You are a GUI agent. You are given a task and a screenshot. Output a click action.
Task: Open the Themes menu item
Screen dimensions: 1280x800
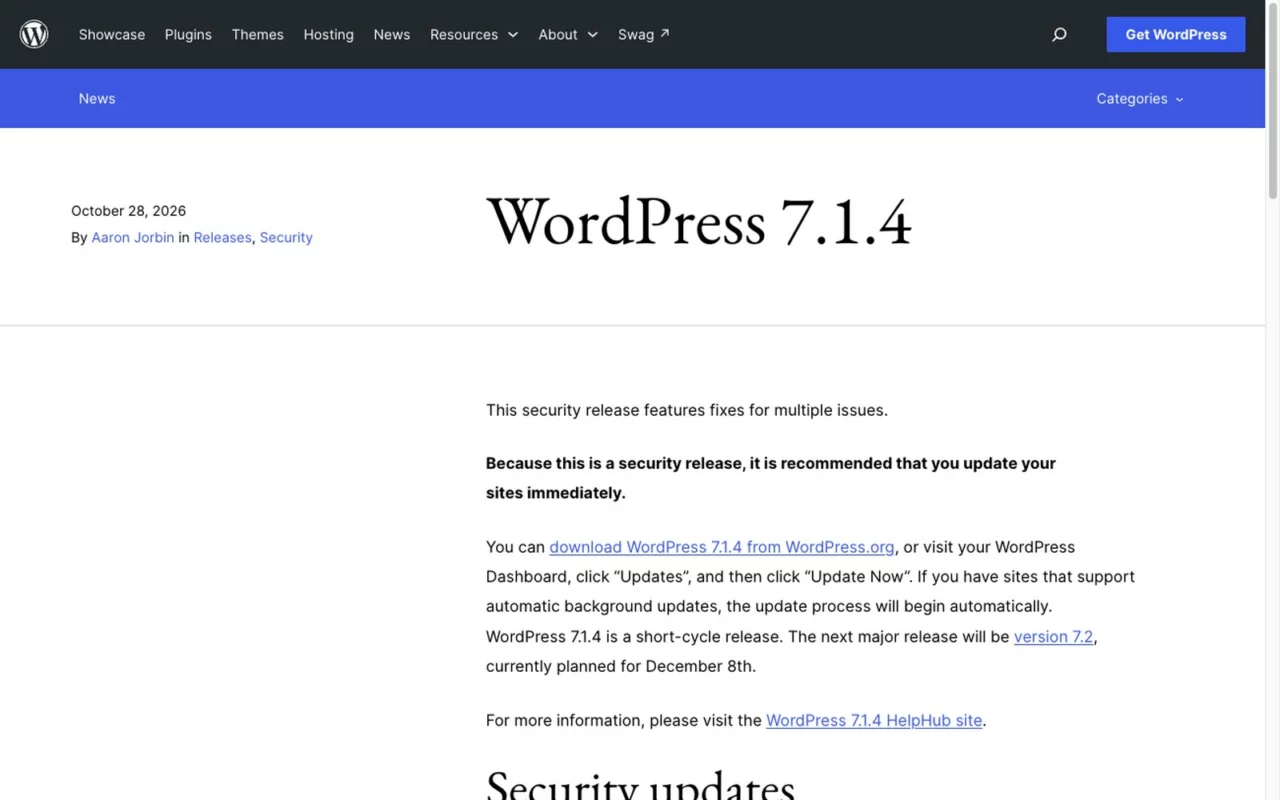(x=258, y=34)
